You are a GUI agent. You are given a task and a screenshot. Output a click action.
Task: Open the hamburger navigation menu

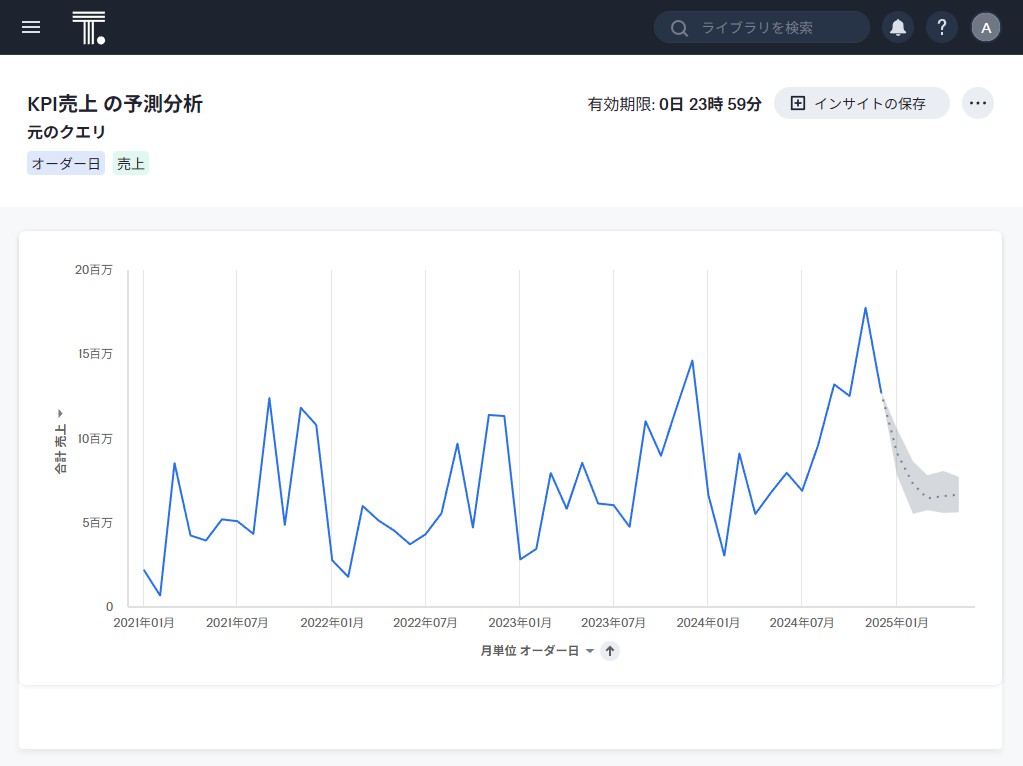[x=31, y=27]
